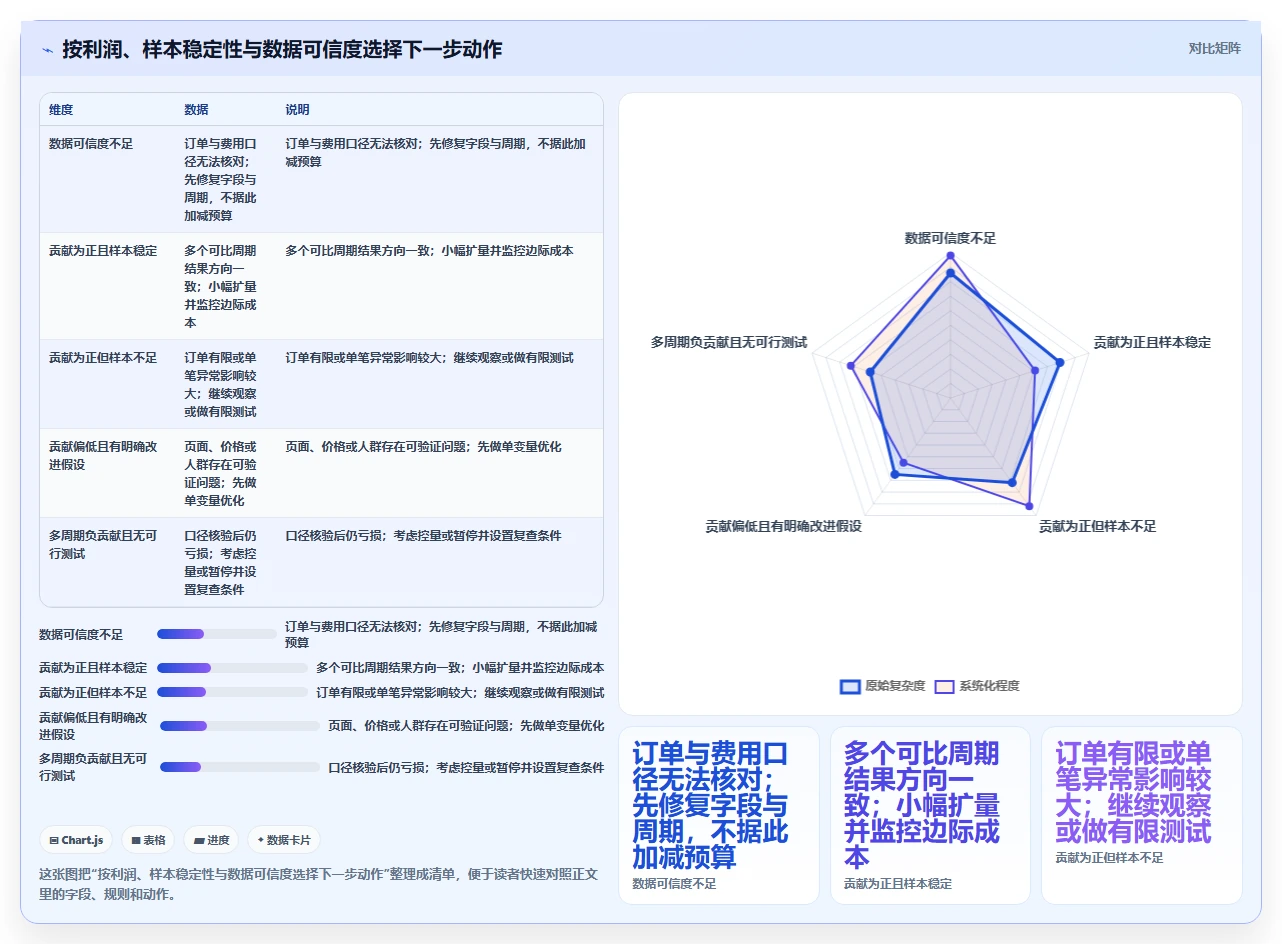Click the progress bar for 数据可信度不足
The image size is (1282, 944).
pos(217,634)
